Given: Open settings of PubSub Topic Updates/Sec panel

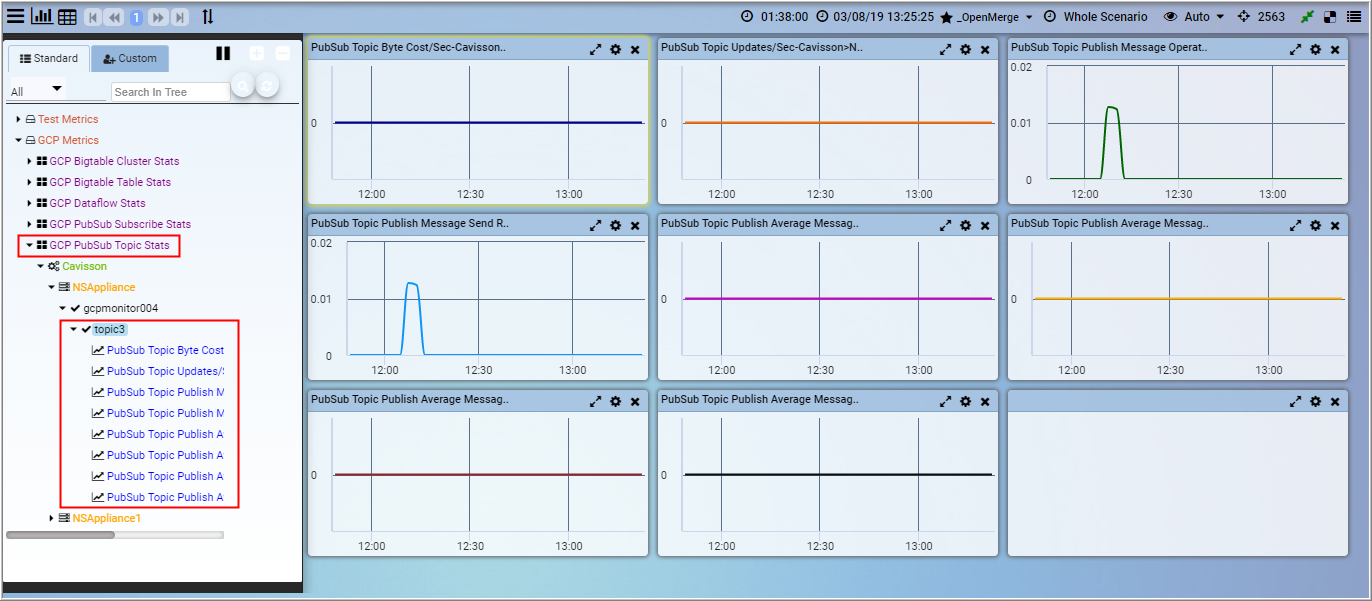Looking at the screenshot, I should tap(965, 49).
